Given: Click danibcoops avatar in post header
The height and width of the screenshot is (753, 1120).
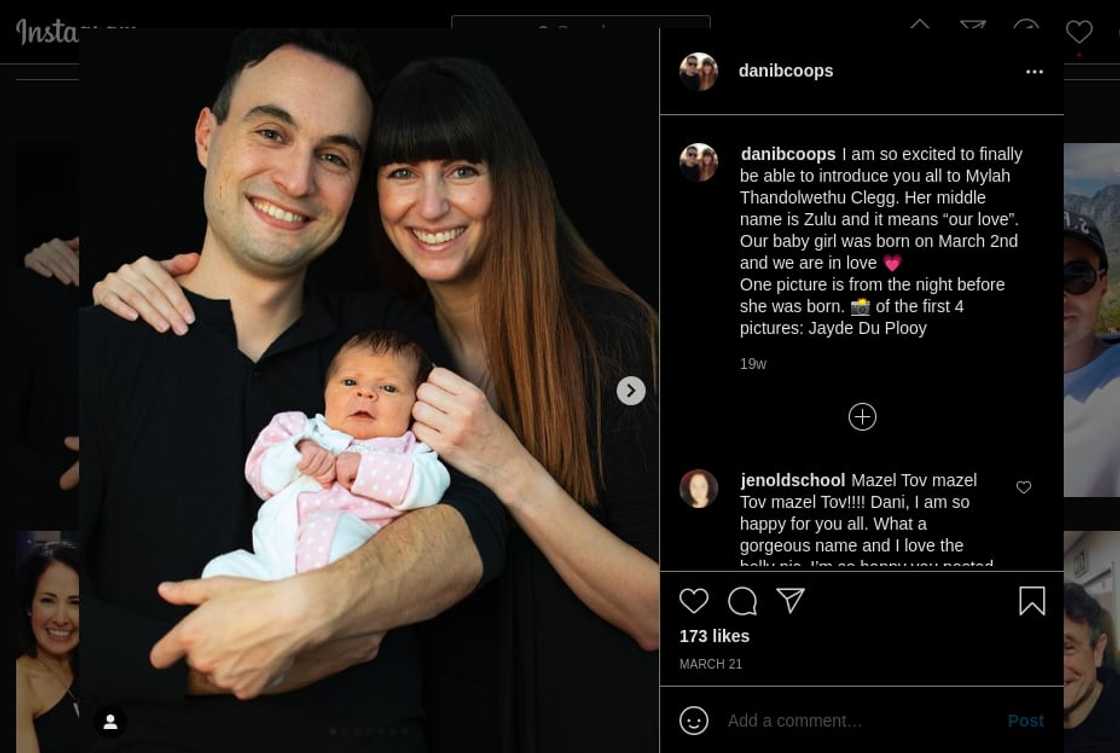Looking at the screenshot, I should [699, 71].
